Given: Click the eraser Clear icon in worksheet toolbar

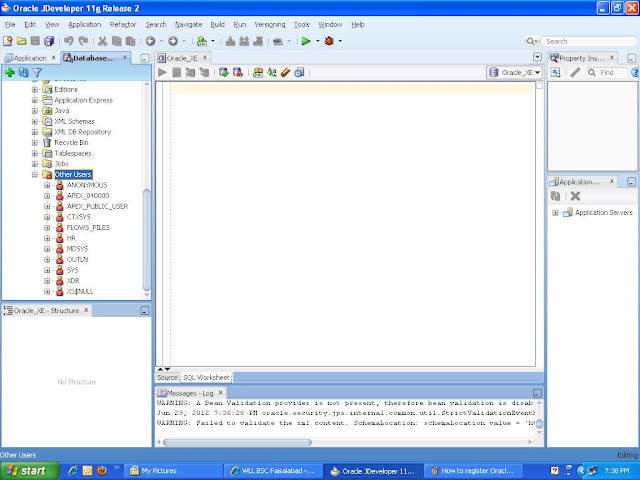Looking at the screenshot, I should tap(285, 73).
